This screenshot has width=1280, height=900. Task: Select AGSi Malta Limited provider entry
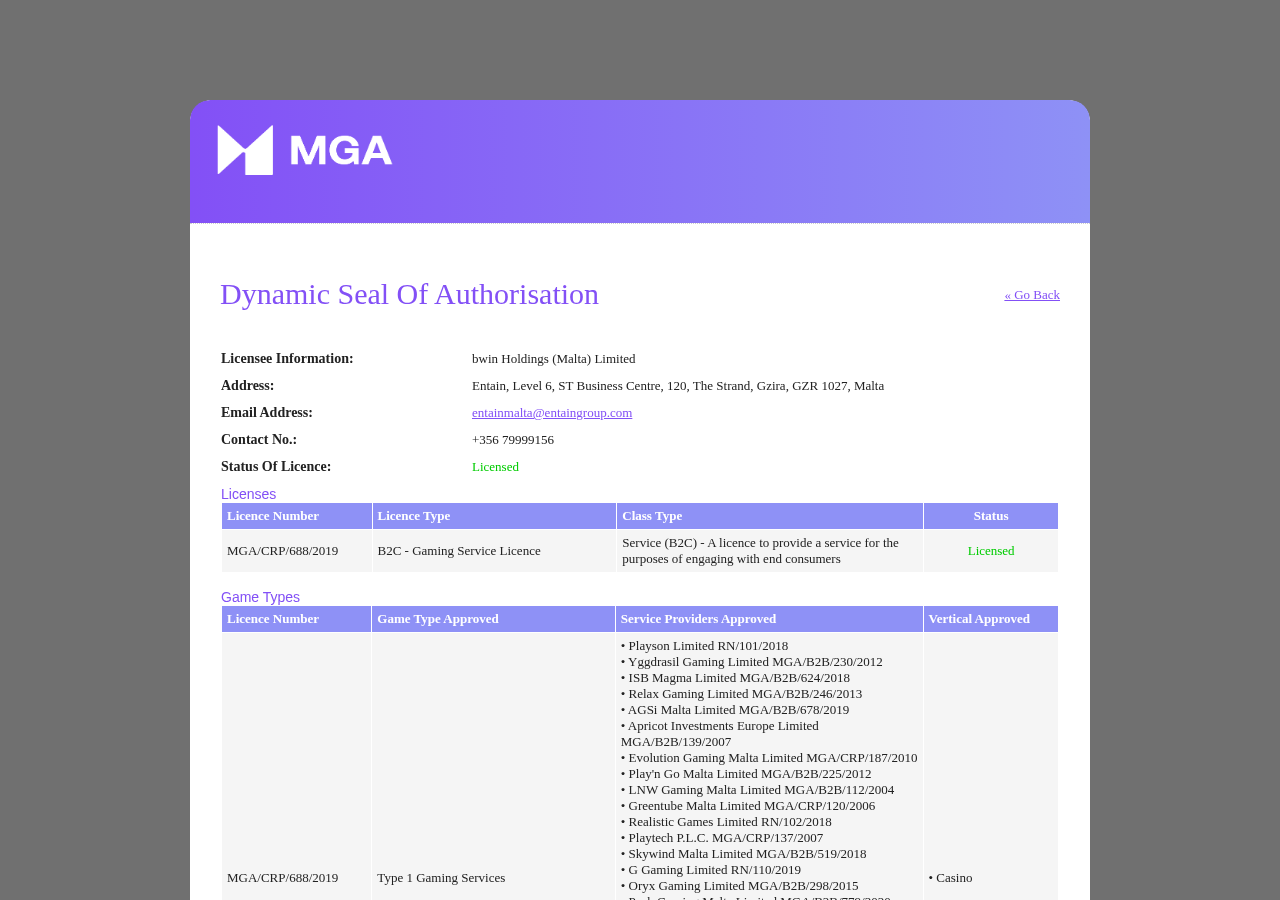[x=735, y=710]
